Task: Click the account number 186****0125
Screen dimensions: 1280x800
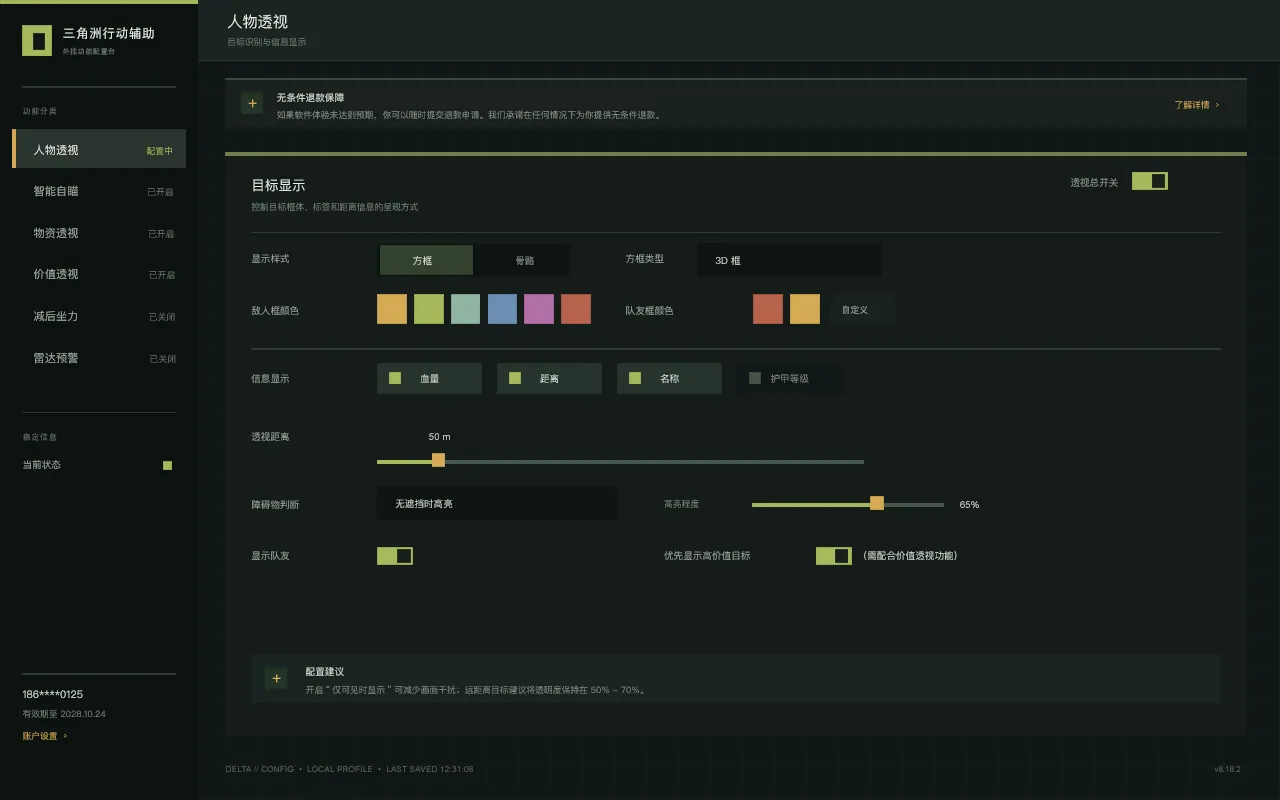Action: point(53,694)
